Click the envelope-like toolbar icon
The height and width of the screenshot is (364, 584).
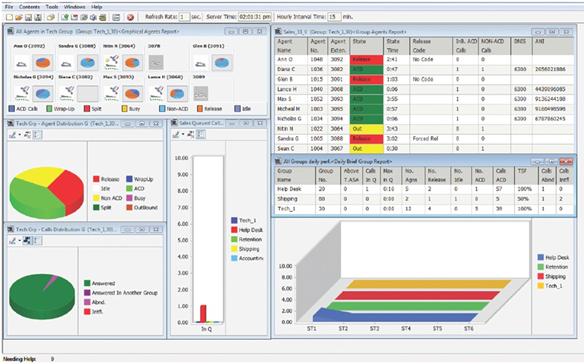(74, 17)
